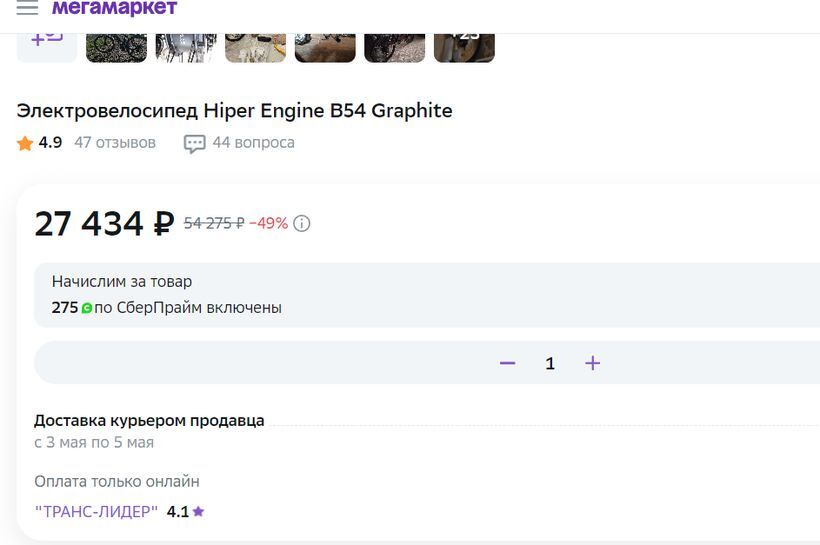
Task: Click the orange rating star icon
Action: 25,143
